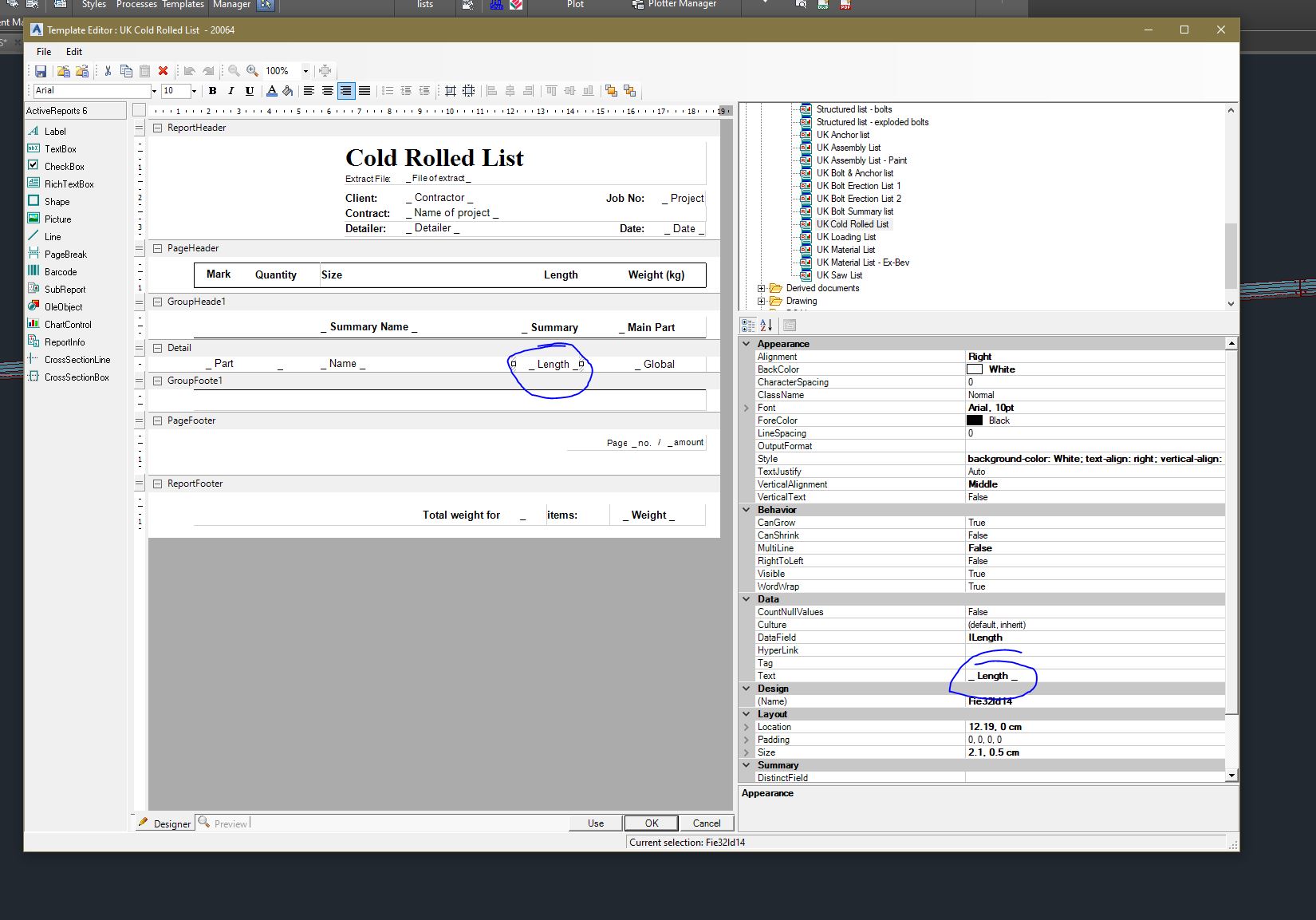
Task: Select the Barcode tool in the toolbox
Action: [60, 272]
